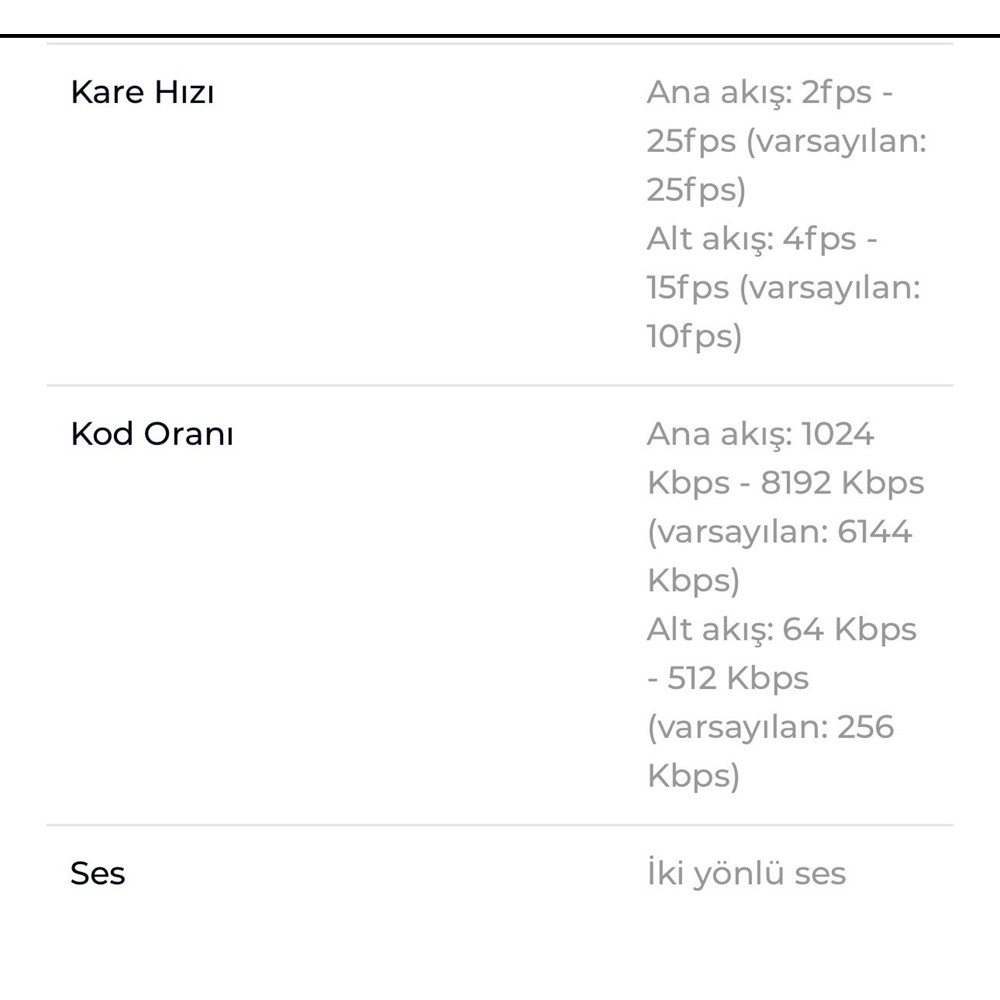Click the '(varsayılan: 256' text line
The height and width of the screenshot is (1000, 1000).
(x=770, y=727)
